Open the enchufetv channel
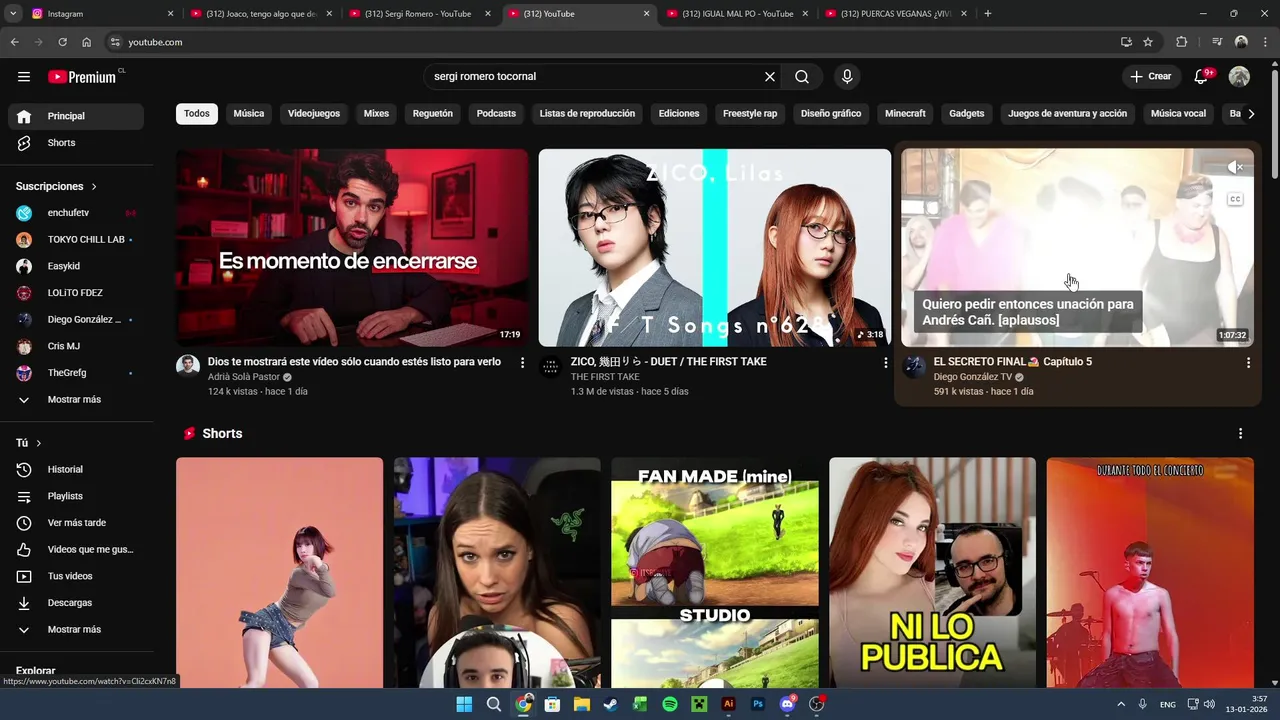This screenshot has height=720, width=1280. pyautogui.click(x=76, y=213)
